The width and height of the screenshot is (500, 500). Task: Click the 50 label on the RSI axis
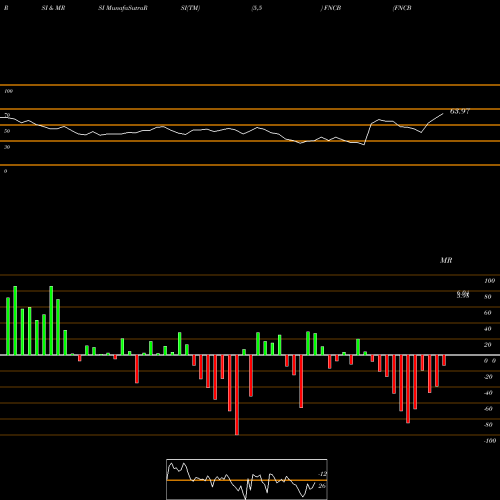coord(7,131)
